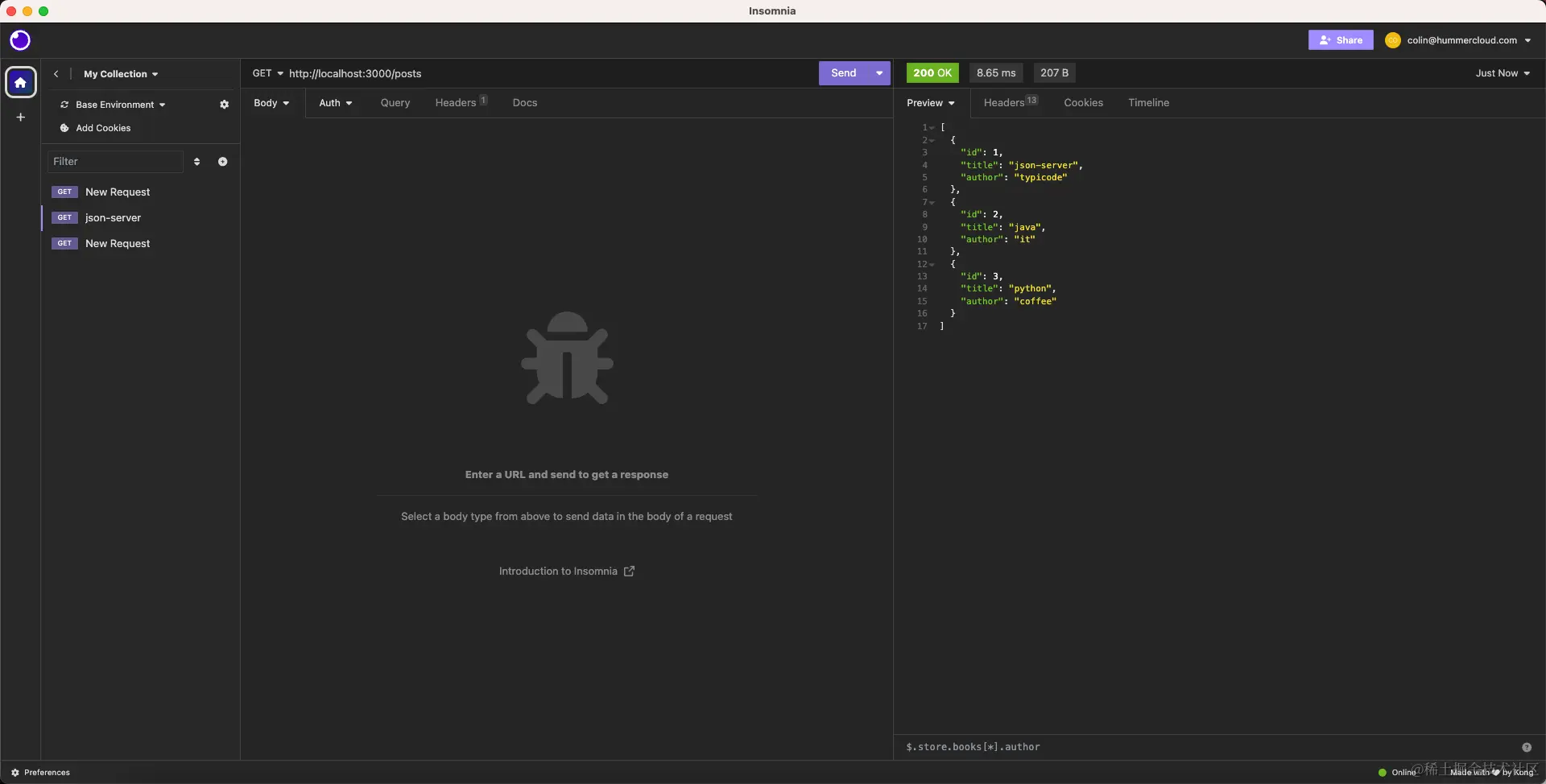Click the "typicode" author value
The width and height of the screenshot is (1546, 784).
[1040, 178]
